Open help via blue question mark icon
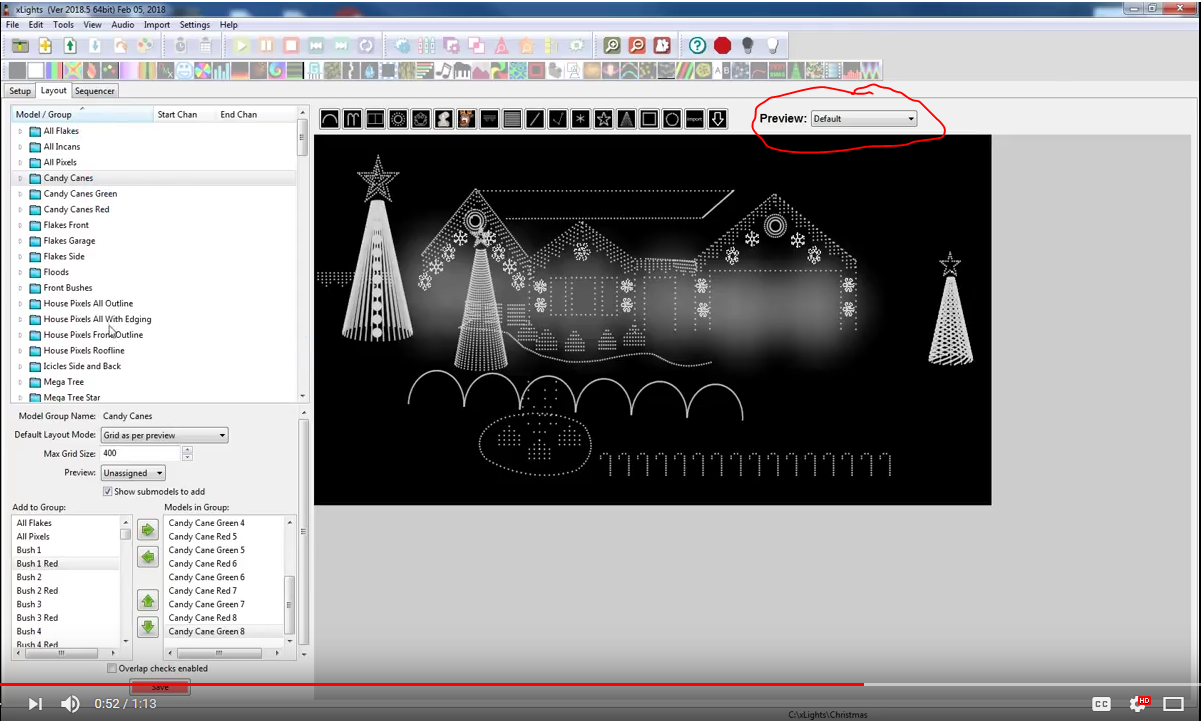This screenshot has height=721, width=1201. [698, 46]
